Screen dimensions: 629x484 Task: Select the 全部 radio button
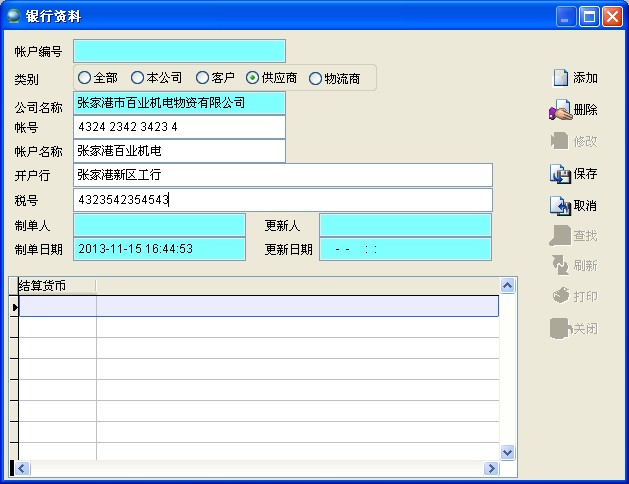(85, 77)
